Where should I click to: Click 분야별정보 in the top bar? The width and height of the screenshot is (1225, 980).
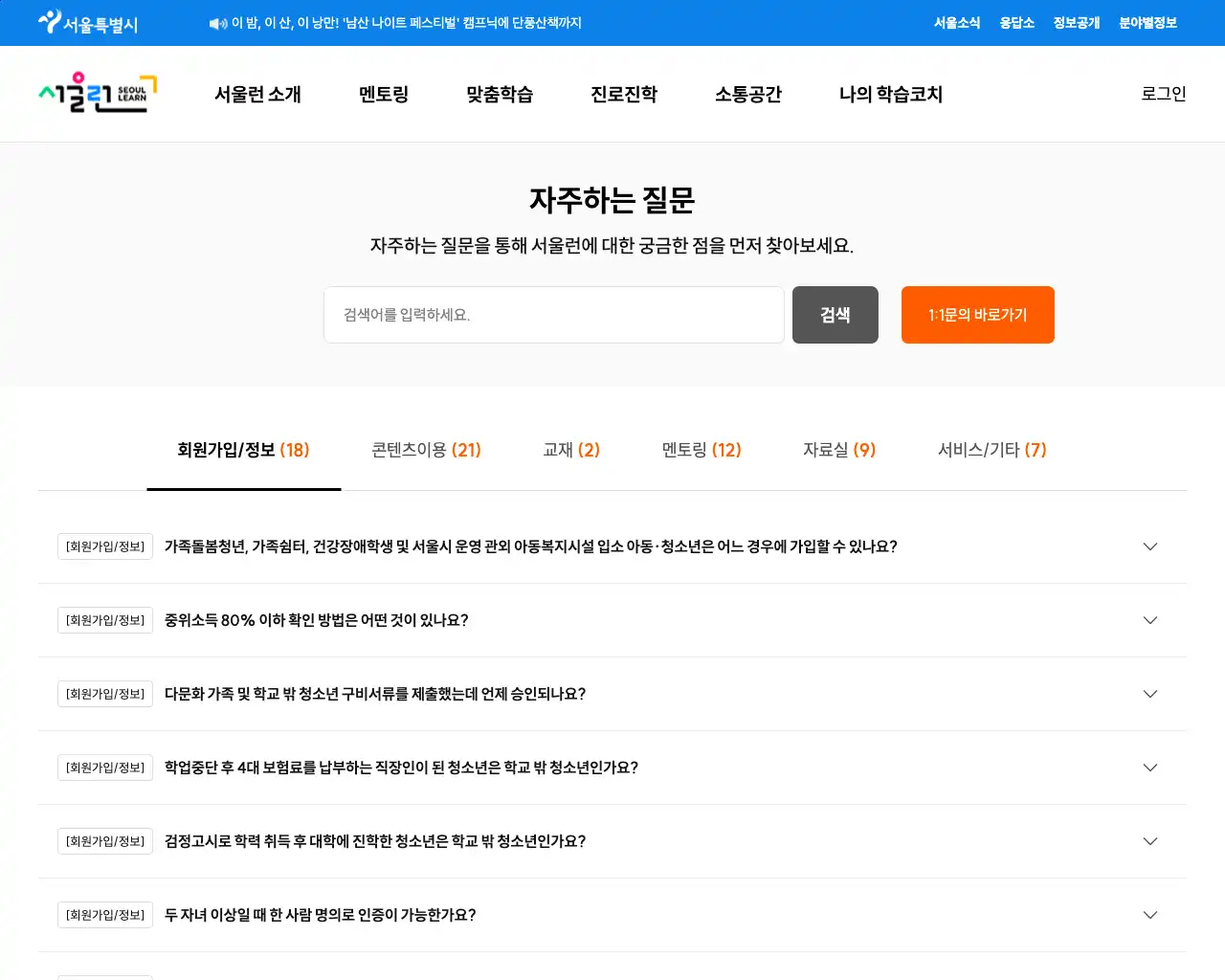(x=1148, y=23)
